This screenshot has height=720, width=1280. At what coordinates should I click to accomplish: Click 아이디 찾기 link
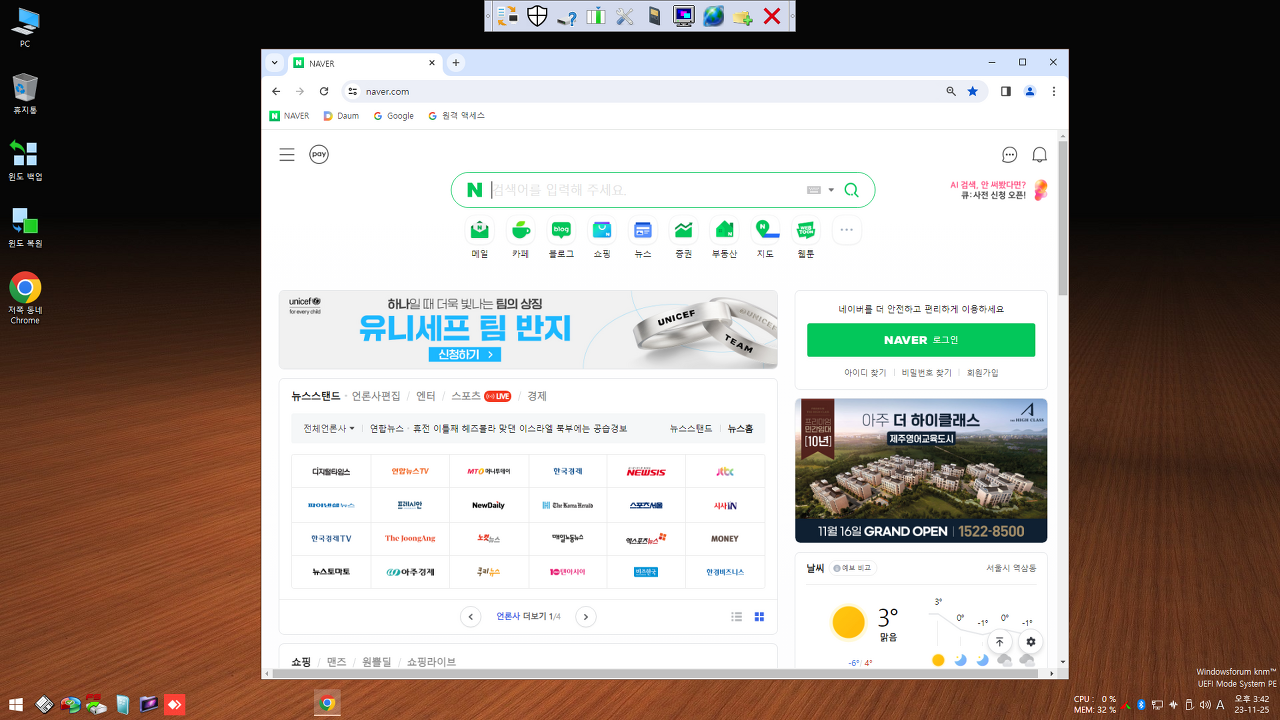point(865,372)
